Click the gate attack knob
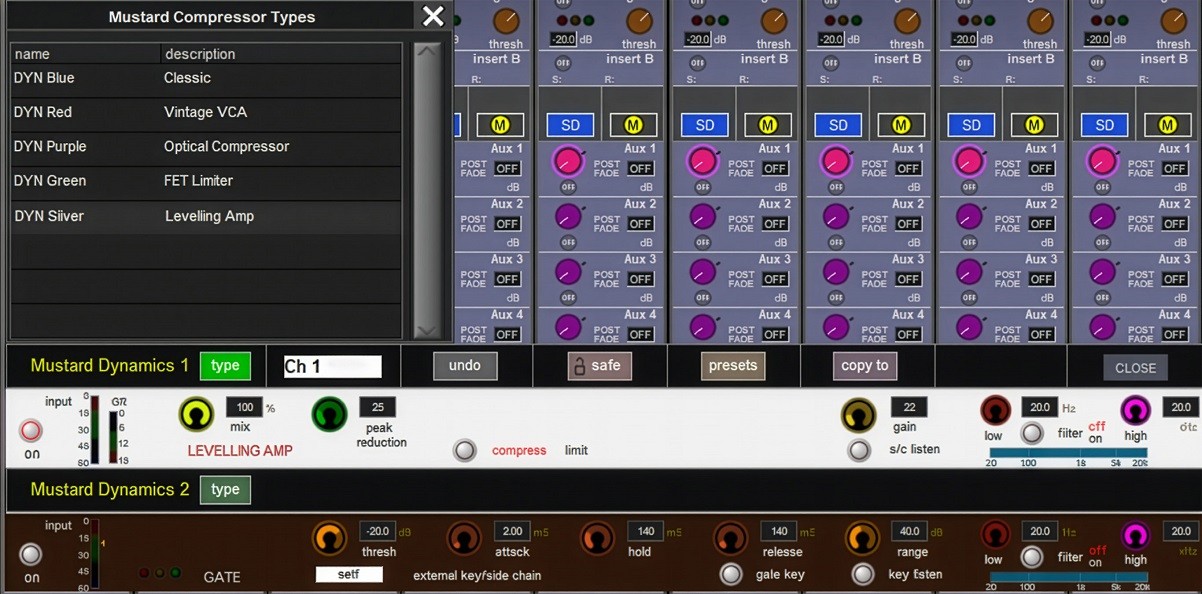Image resolution: width=1202 pixels, height=594 pixels. tap(463, 538)
